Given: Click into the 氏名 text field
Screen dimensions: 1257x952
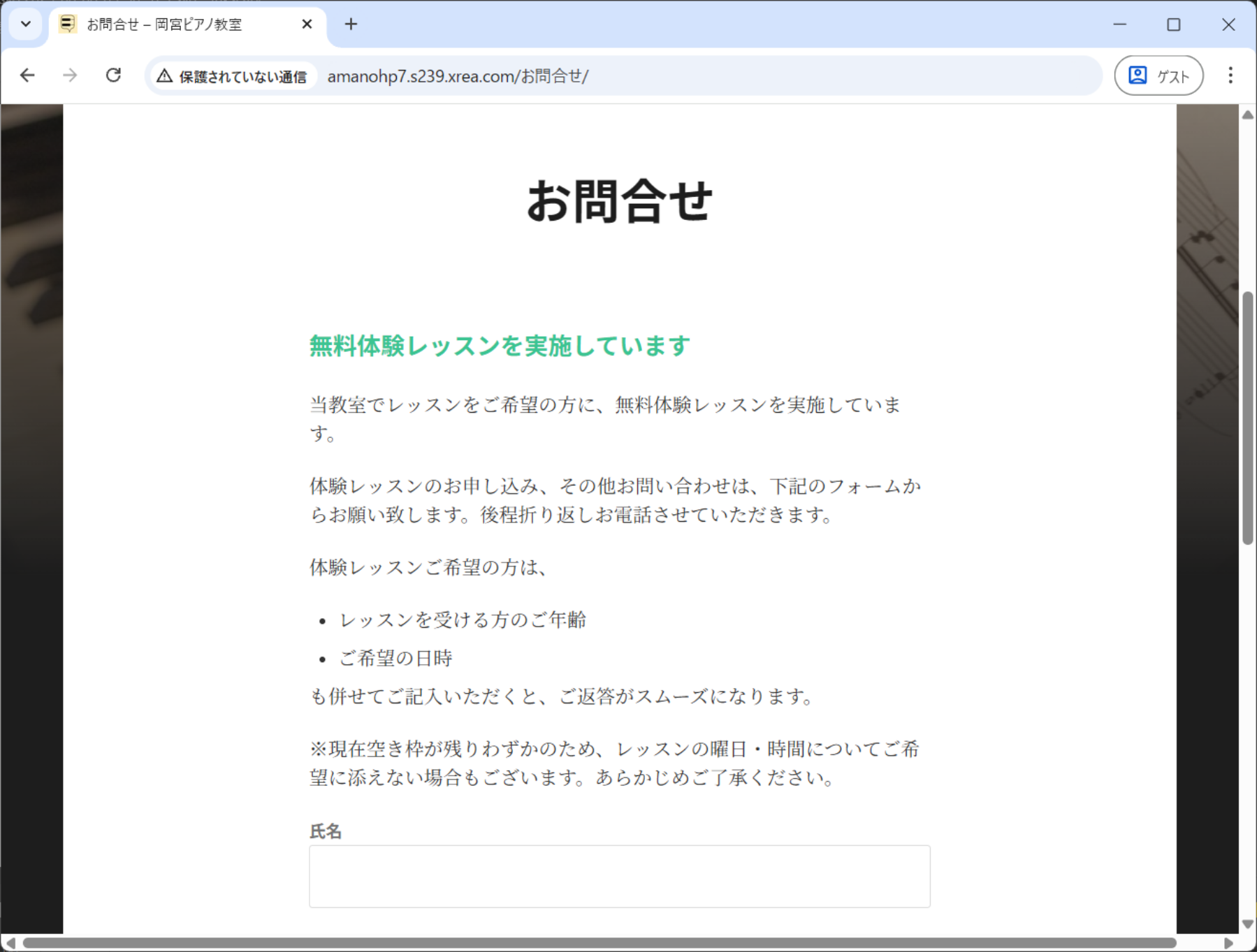Looking at the screenshot, I should pos(619,876).
